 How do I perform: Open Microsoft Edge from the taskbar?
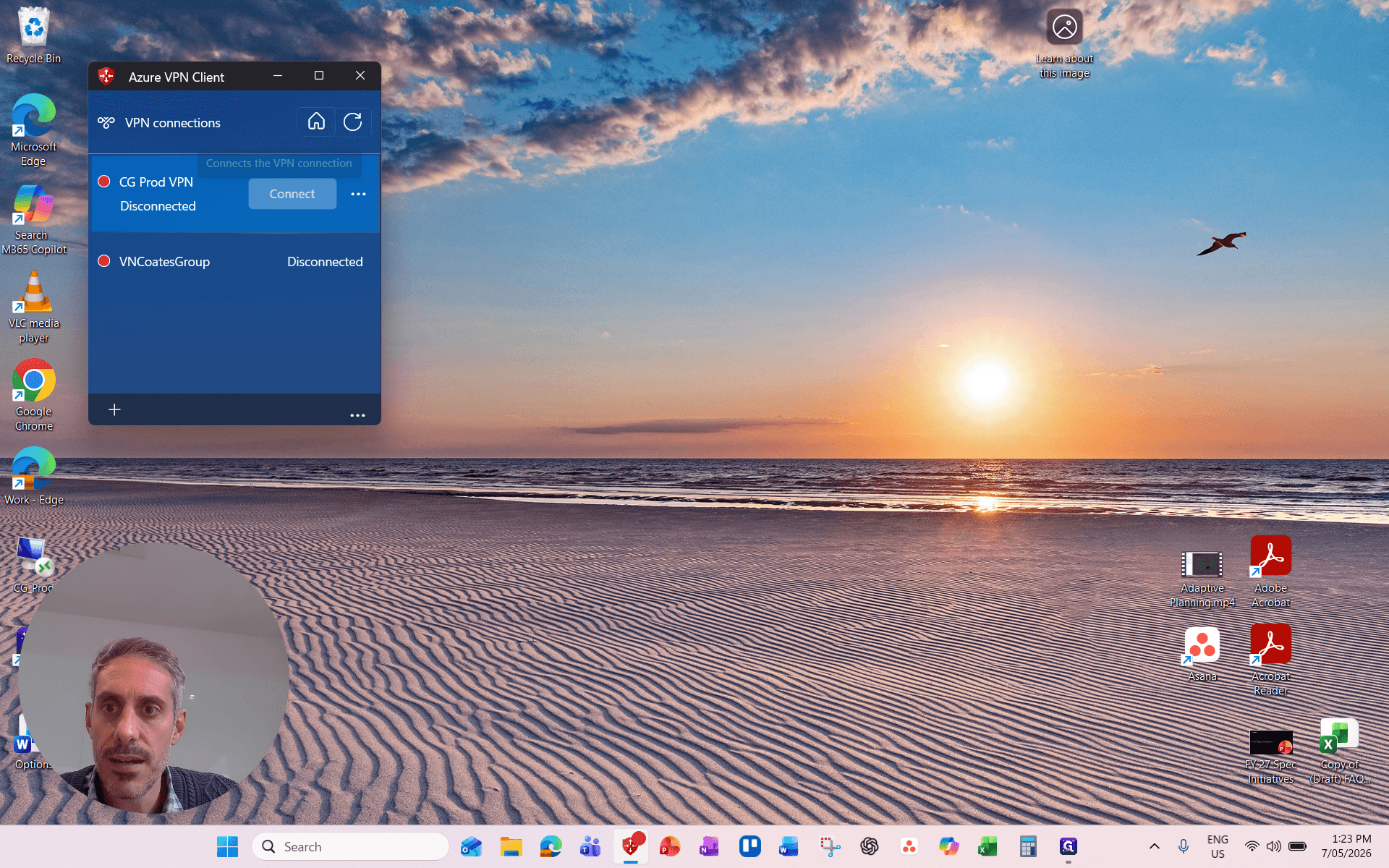(x=551, y=846)
